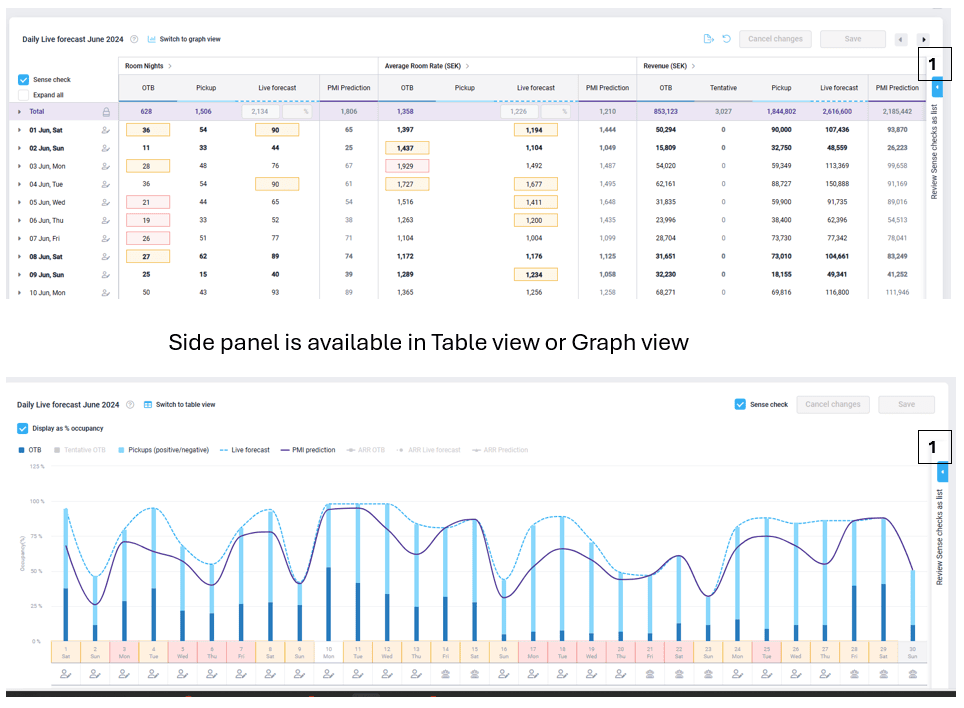Expand the Room Nights column group
Image resolution: width=964 pixels, height=708 pixels.
170,66
